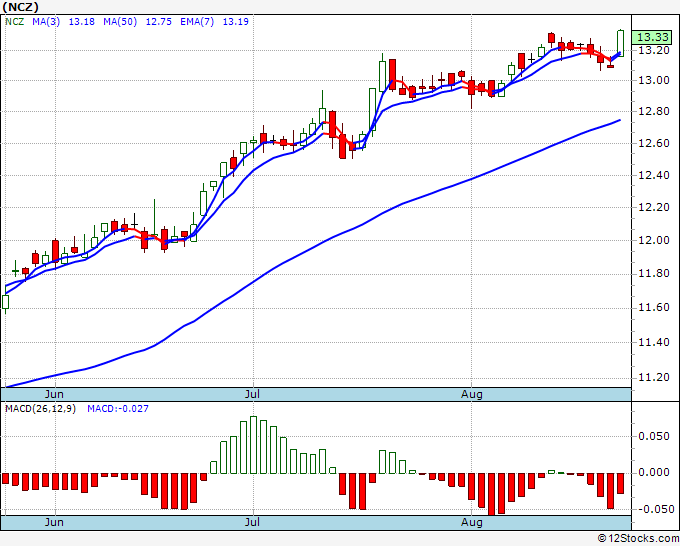The width and height of the screenshot is (680, 546).
Task: Click the MA(50) value 12.75
Action: pyautogui.click(x=158, y=21)
